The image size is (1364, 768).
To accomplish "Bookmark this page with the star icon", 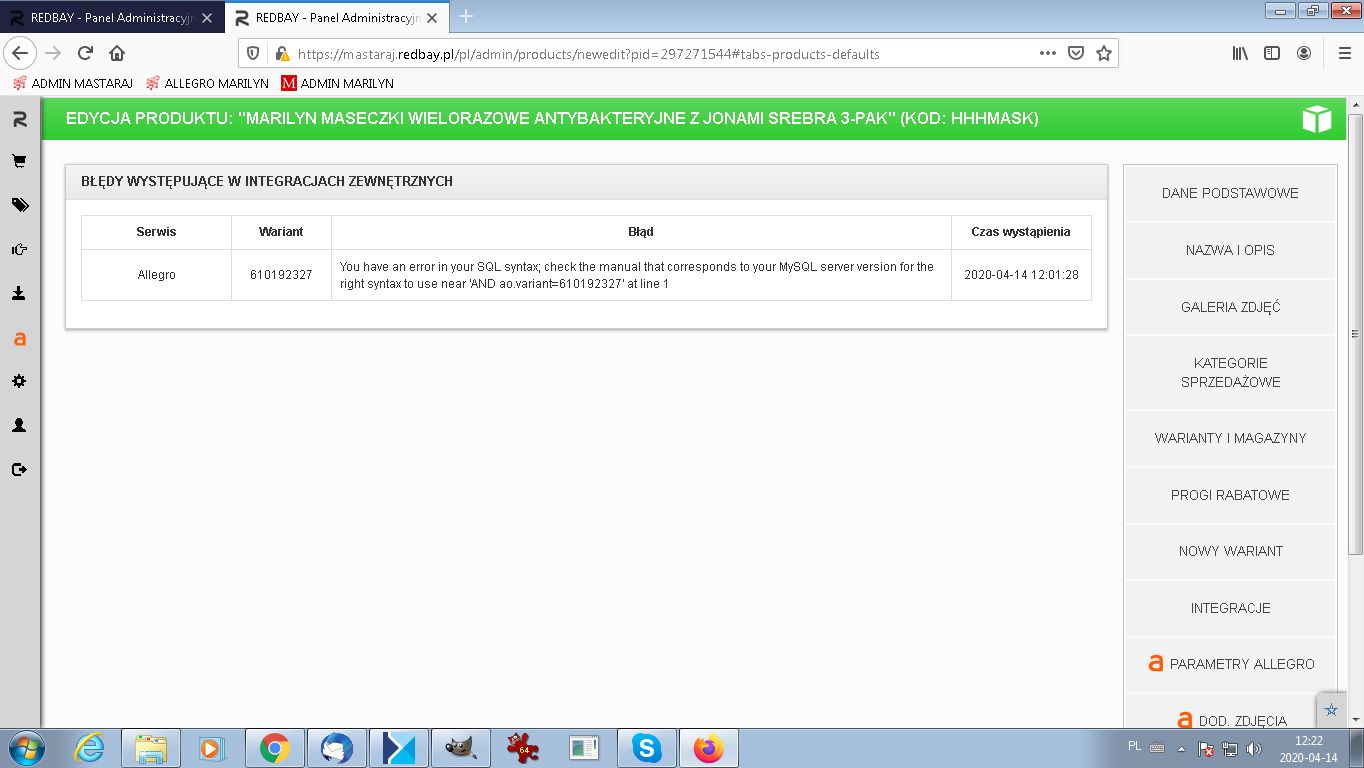I will point(1104,54).
